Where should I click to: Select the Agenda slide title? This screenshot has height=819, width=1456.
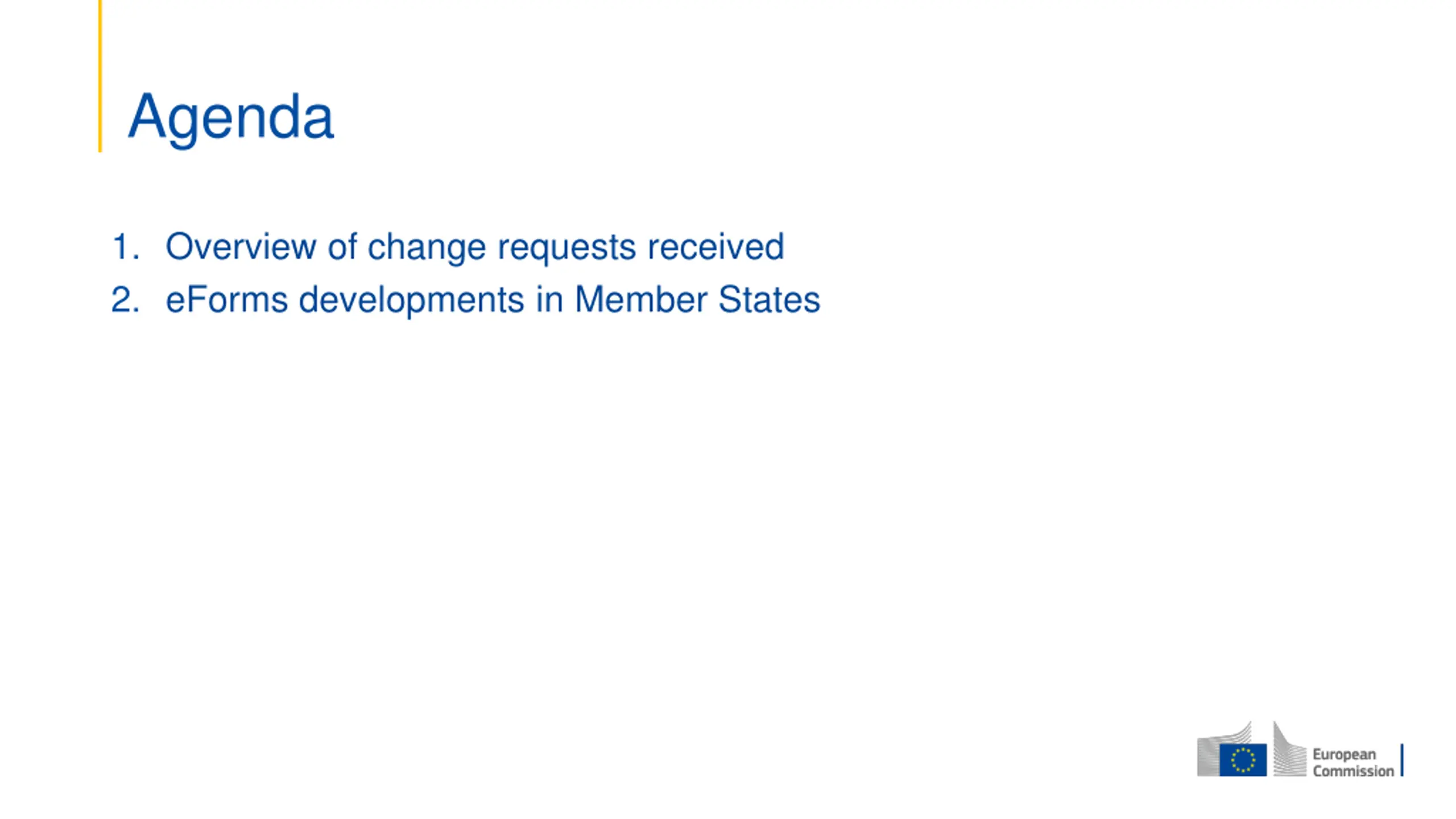[x=230, y=117]
